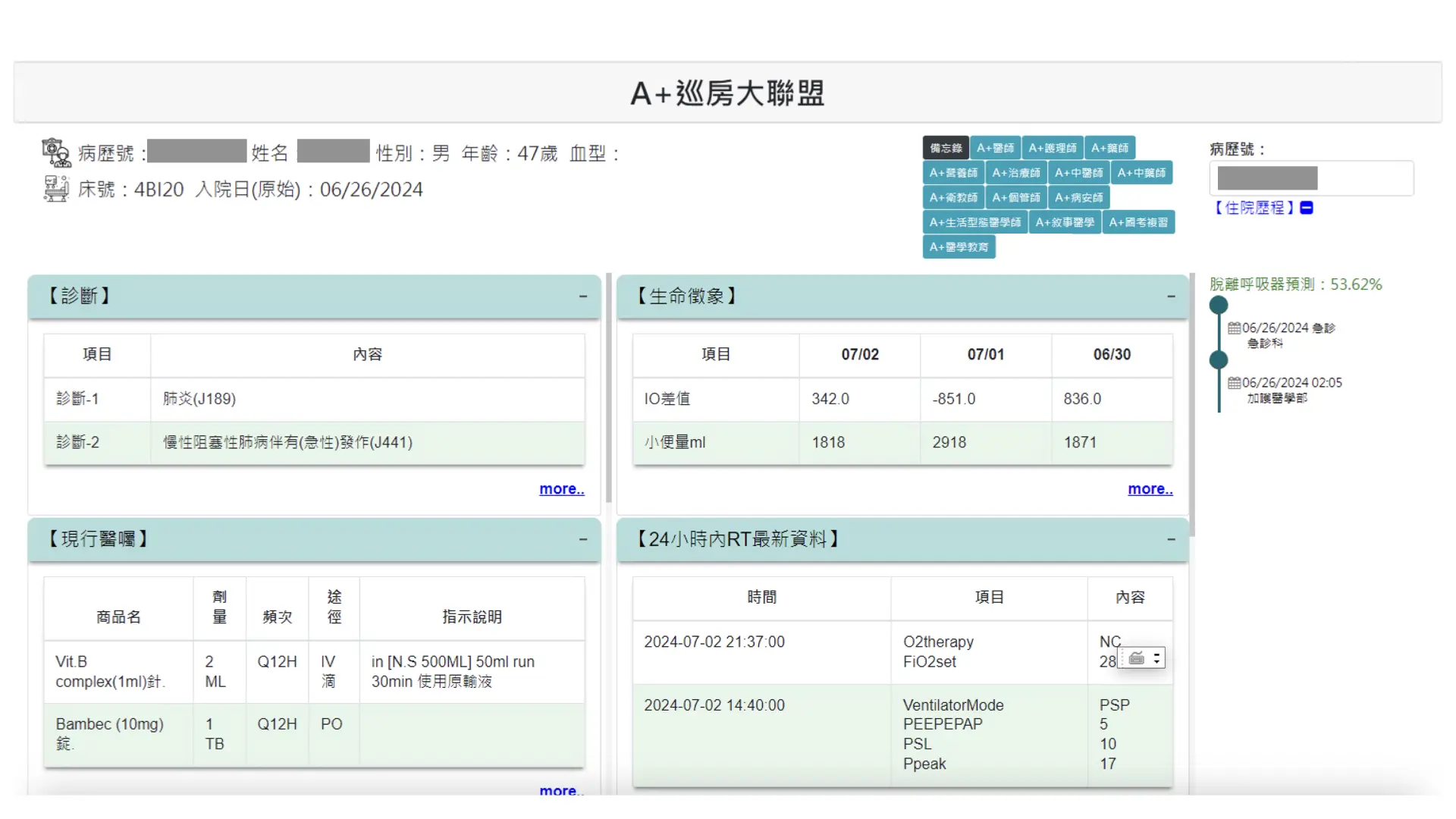This screenshot has width=1456, height=819.
Task: Open the A+醫師 tab
Action: coord(995,148)
